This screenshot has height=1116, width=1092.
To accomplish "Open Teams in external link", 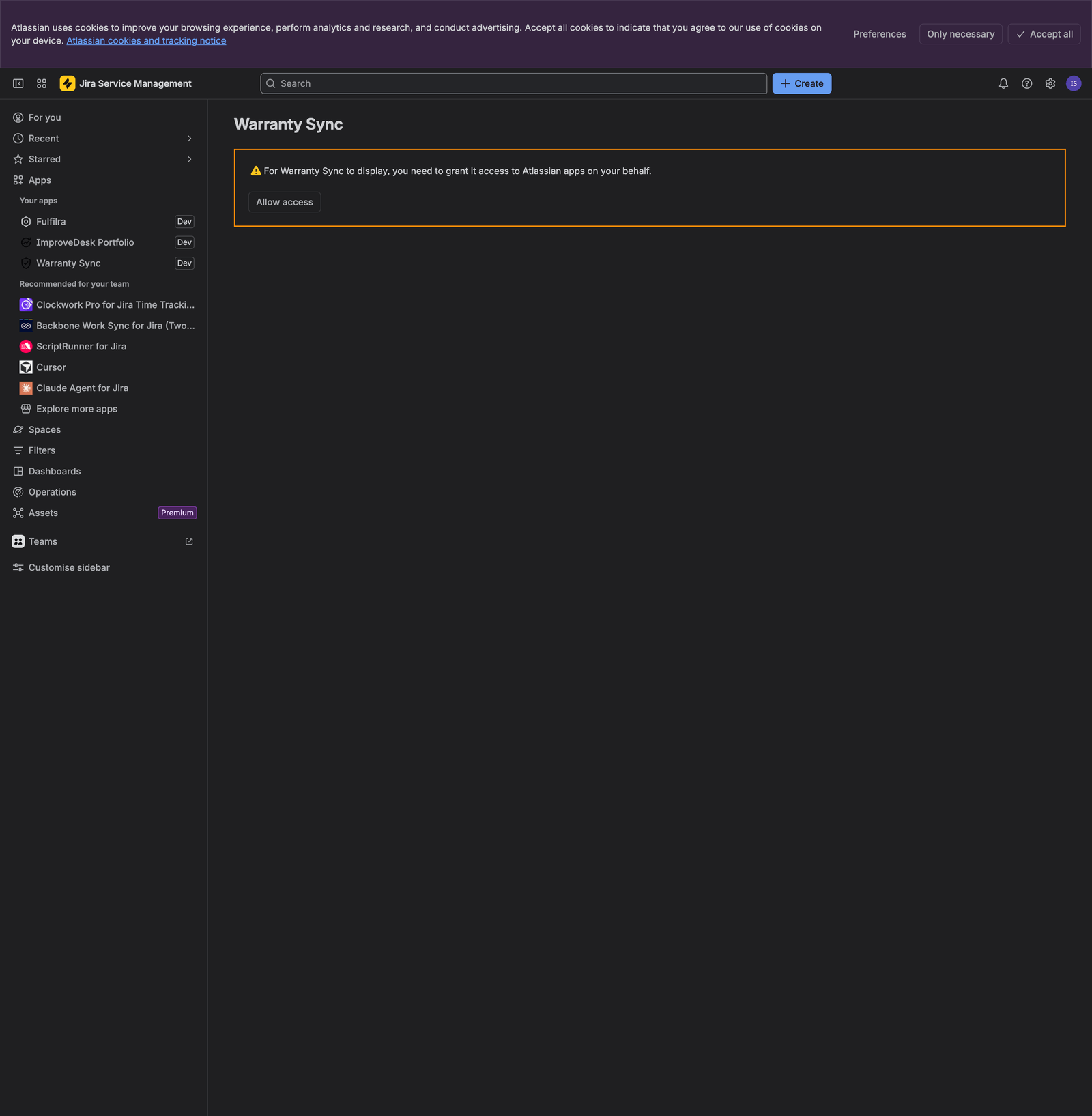I will tap(189, 541).
